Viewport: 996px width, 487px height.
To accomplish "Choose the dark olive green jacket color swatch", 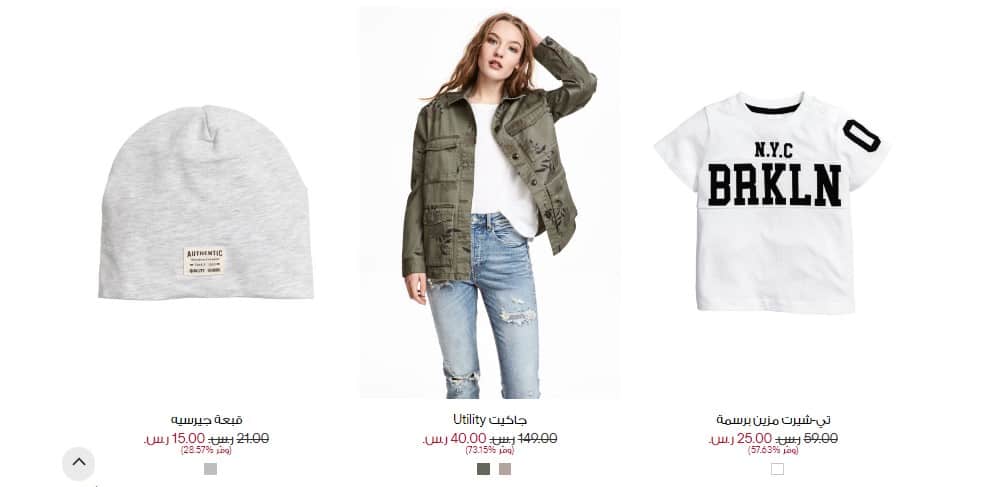I will click(x=483, y=469).
